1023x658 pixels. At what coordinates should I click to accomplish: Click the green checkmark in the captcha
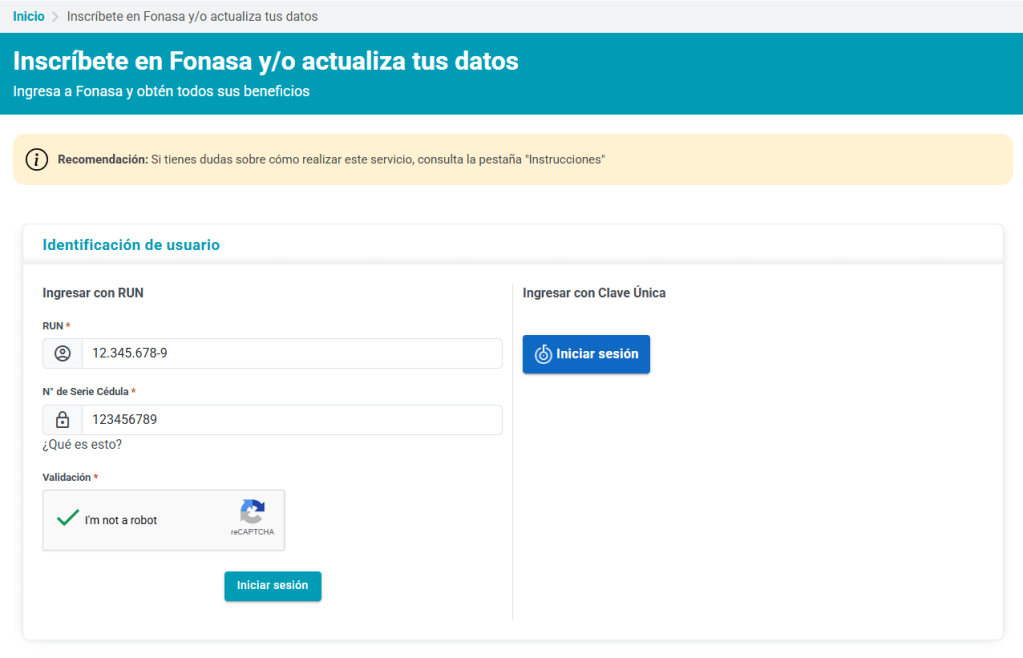pyautogui.click(x=68, y=518)
